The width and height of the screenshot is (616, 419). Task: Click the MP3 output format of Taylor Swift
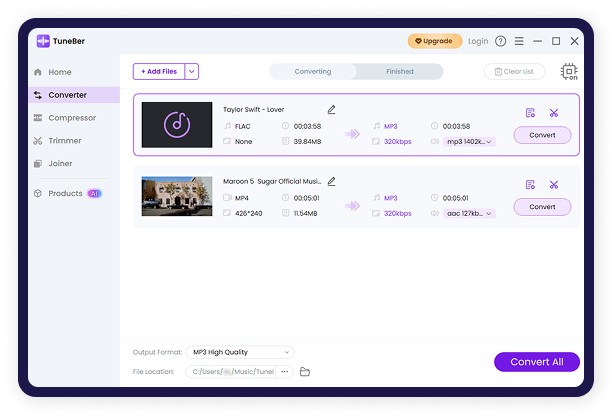coord(390,126)
